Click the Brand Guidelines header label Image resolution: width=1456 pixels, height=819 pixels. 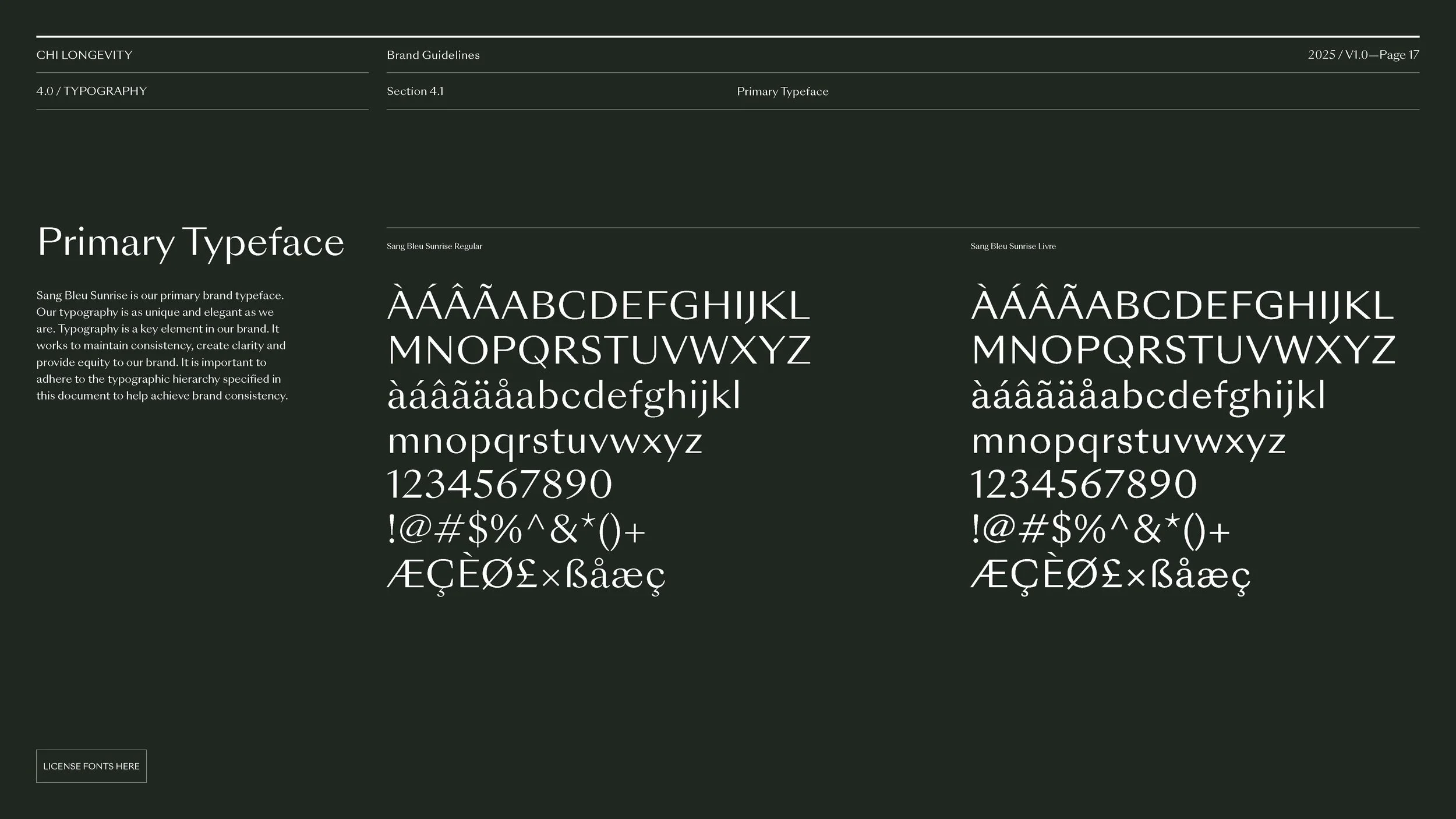pyautogui.click(x=433, y=55)
